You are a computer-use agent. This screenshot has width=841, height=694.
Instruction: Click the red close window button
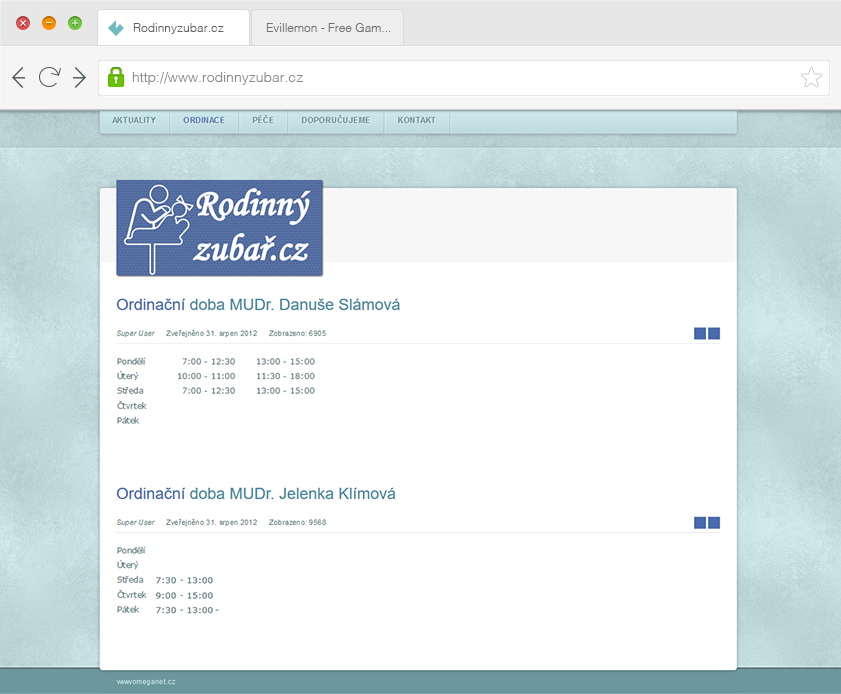coord(23,23)
